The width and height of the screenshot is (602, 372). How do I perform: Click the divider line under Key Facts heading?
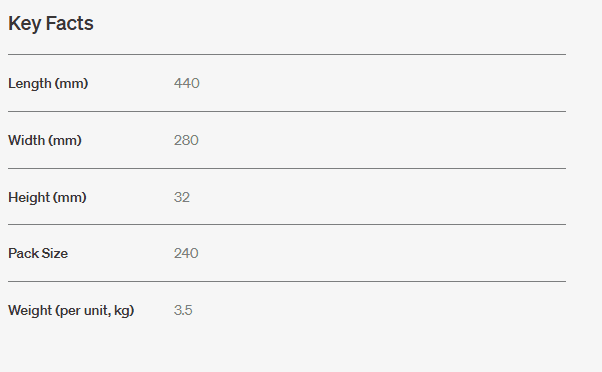point(287,55)
